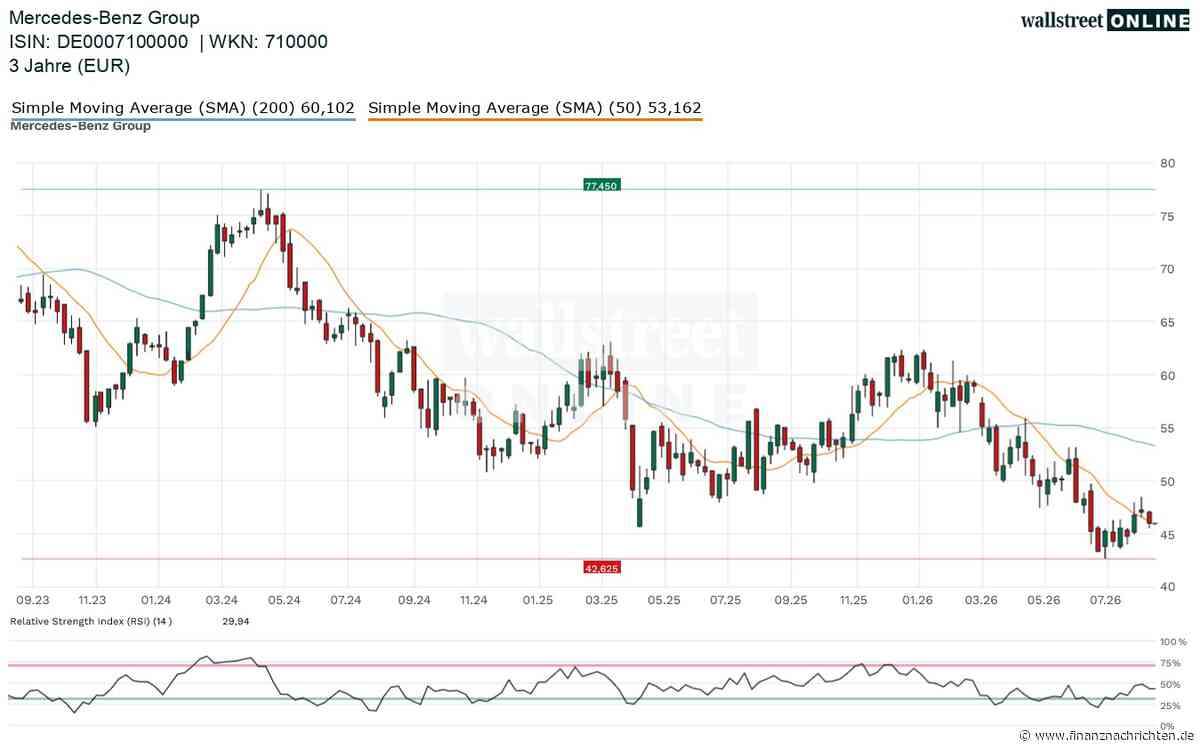1200x750 pixels.
Task: Click the 70 price axis label
Action: tap(1167, 268)
